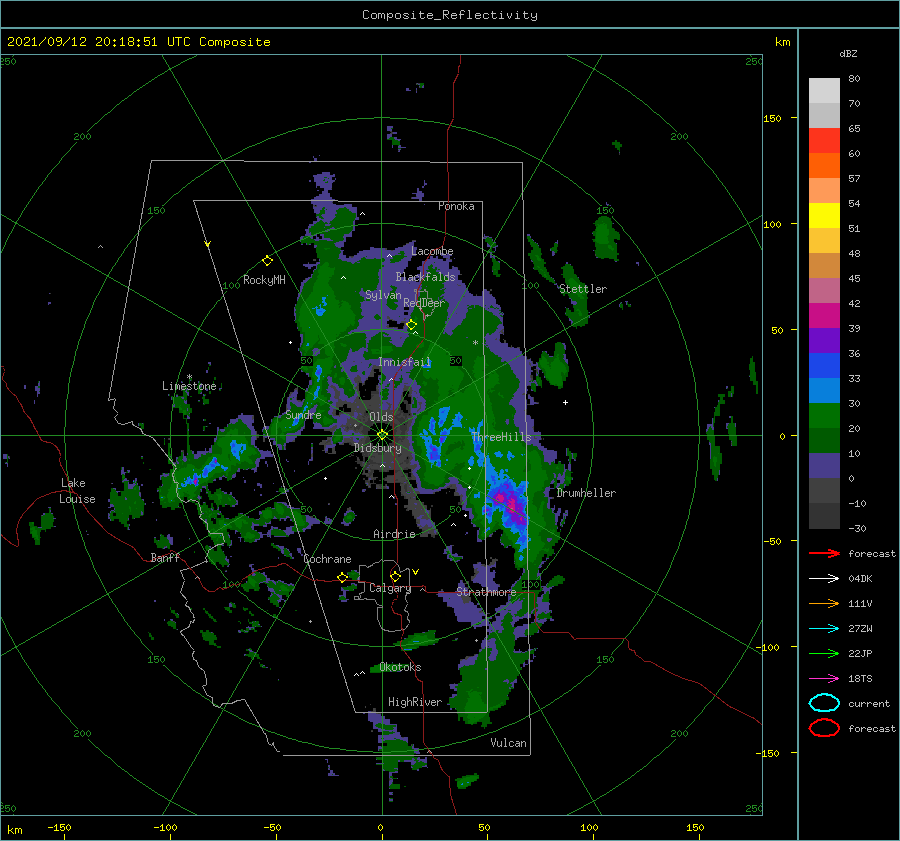This screenshot has width=900, height=841.
Task: Select the orange 57-60 dBZ swatch
Action: 824,166
